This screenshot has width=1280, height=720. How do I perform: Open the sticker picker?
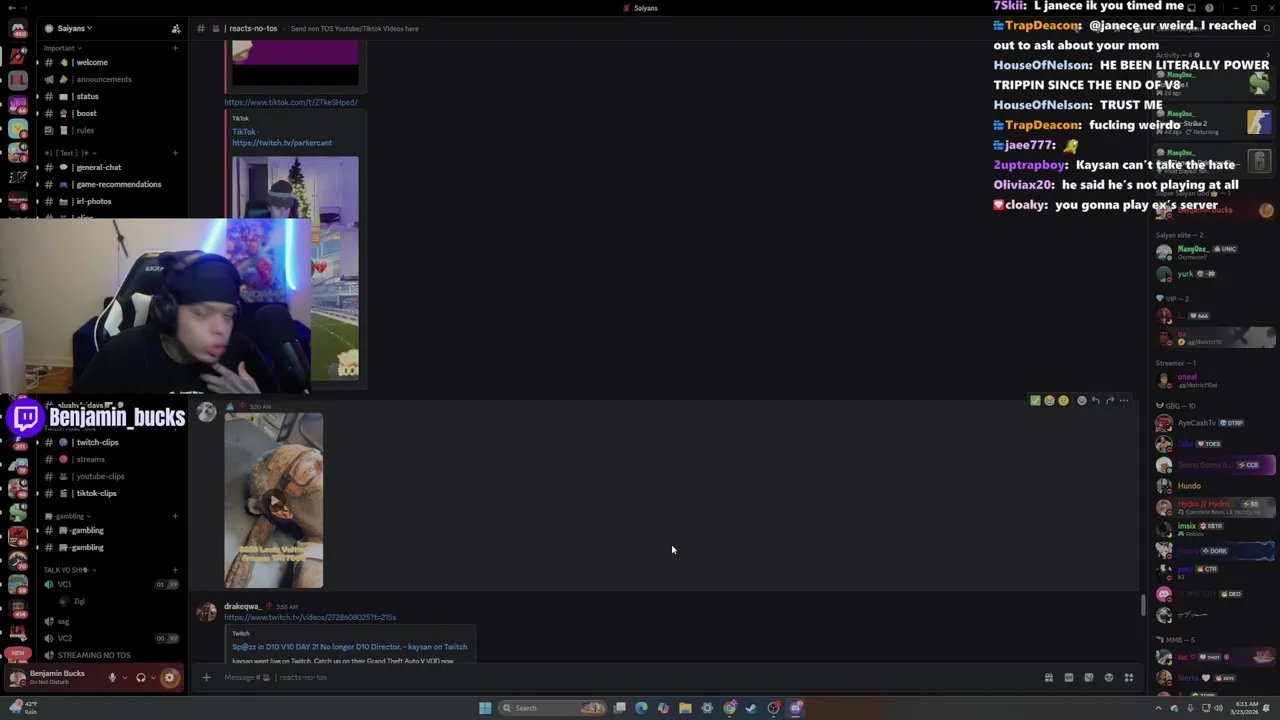(x=1088, y=677)
